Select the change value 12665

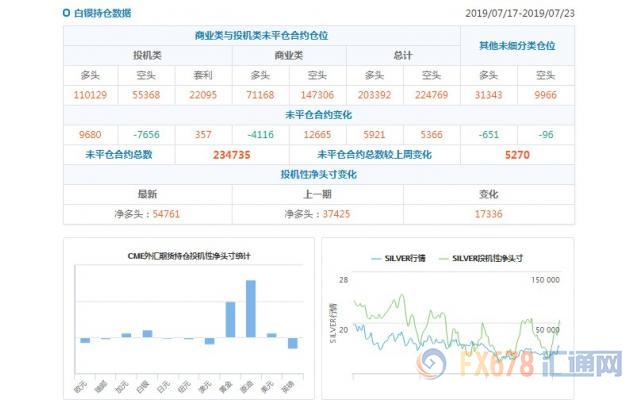pyautogui.click(x=318, y=135)
